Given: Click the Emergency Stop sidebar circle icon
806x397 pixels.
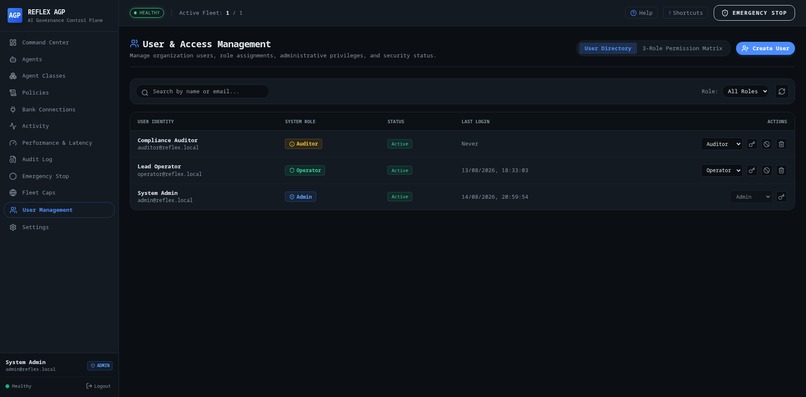Looking at the screenshot, I should click(x=13, y=176).
